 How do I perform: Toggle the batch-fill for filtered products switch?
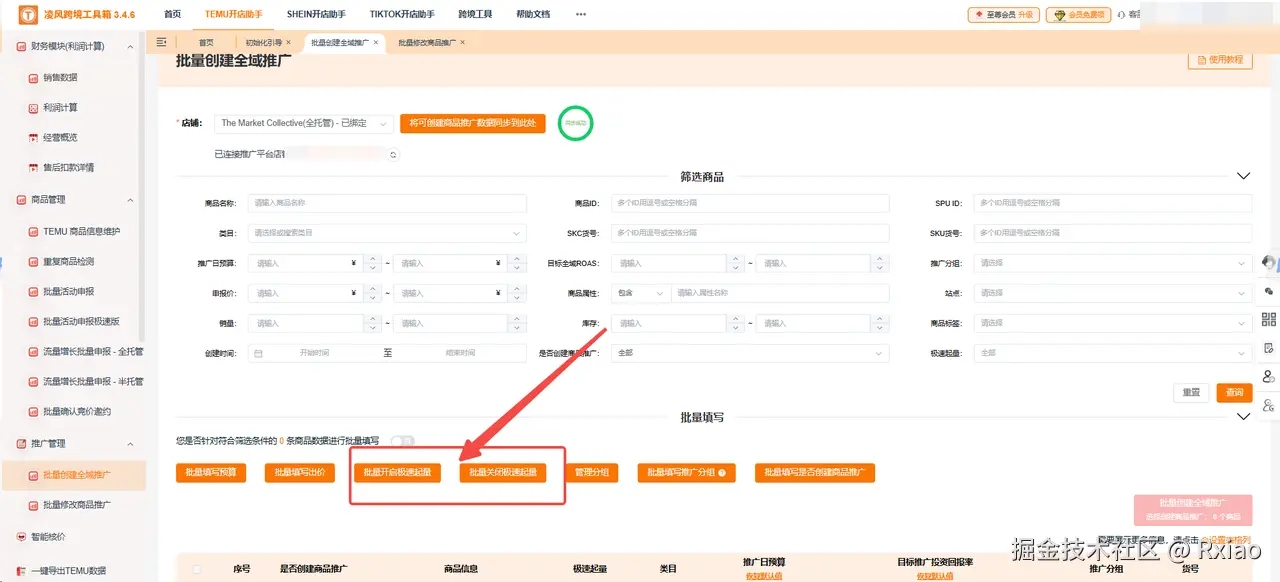(402, 440)
